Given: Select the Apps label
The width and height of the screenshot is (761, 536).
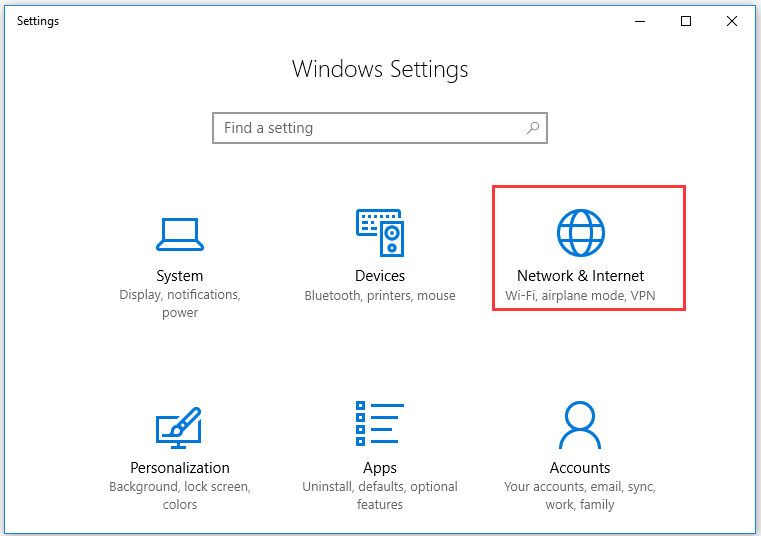Looking at the screenshot, I should coord(380,468).
